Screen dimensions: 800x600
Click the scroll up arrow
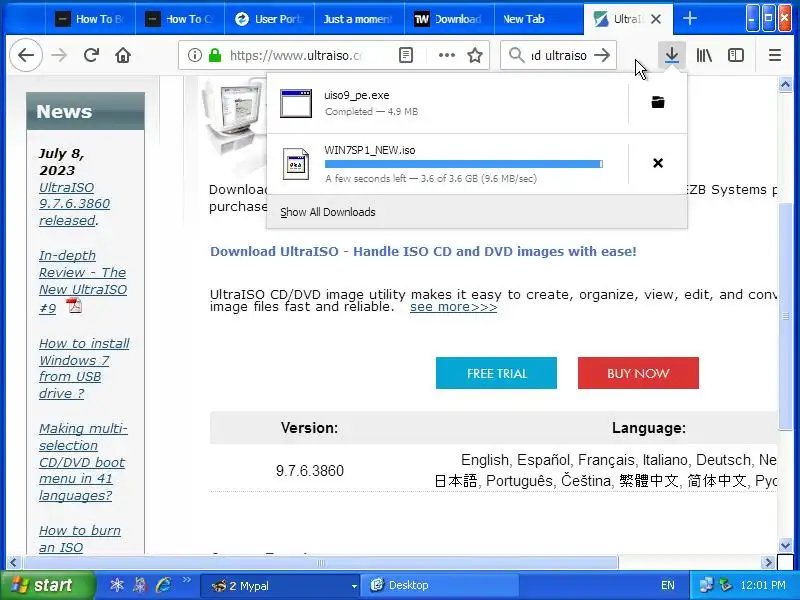[785, 84]
